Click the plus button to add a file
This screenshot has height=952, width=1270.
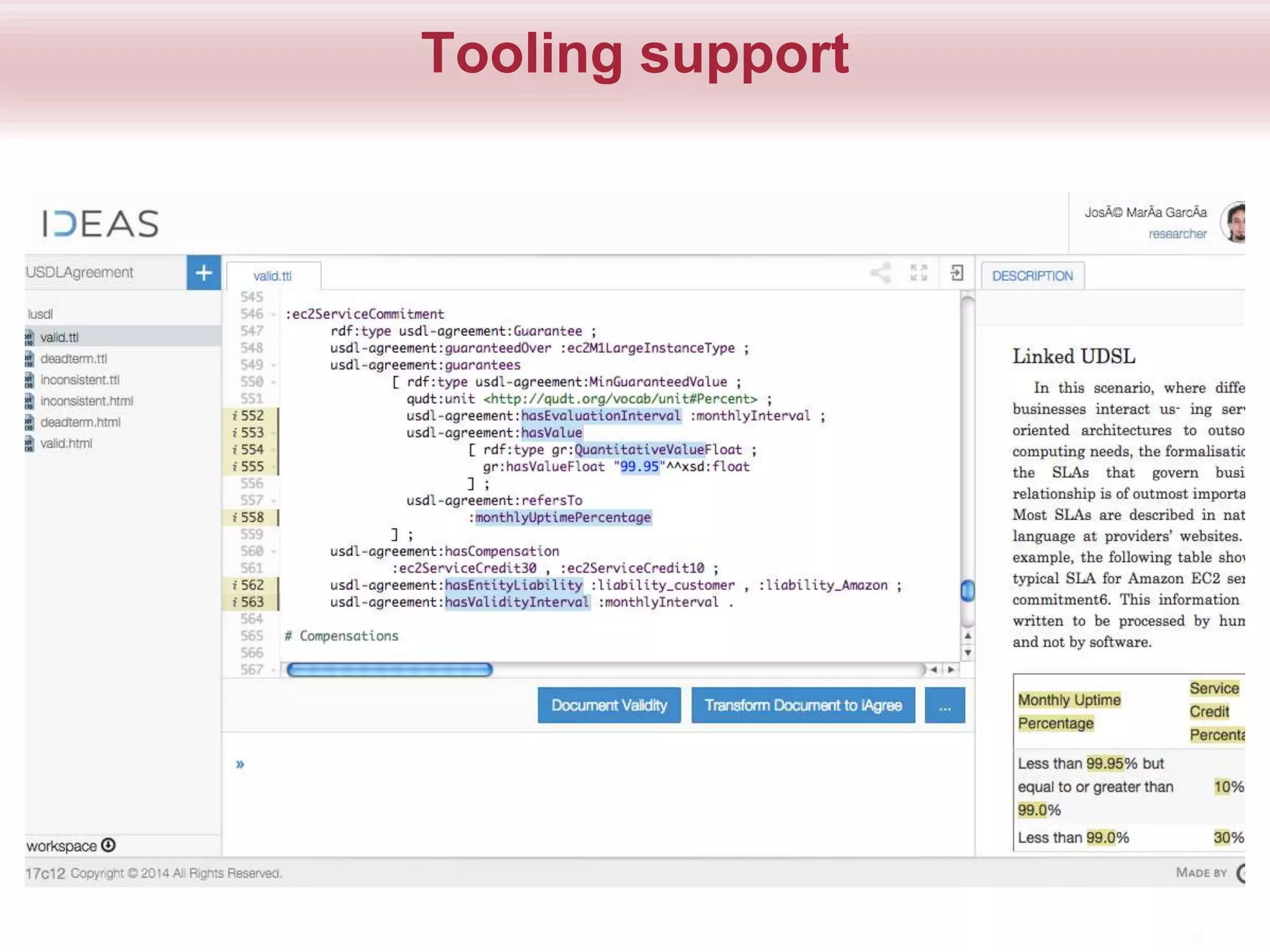203,272
